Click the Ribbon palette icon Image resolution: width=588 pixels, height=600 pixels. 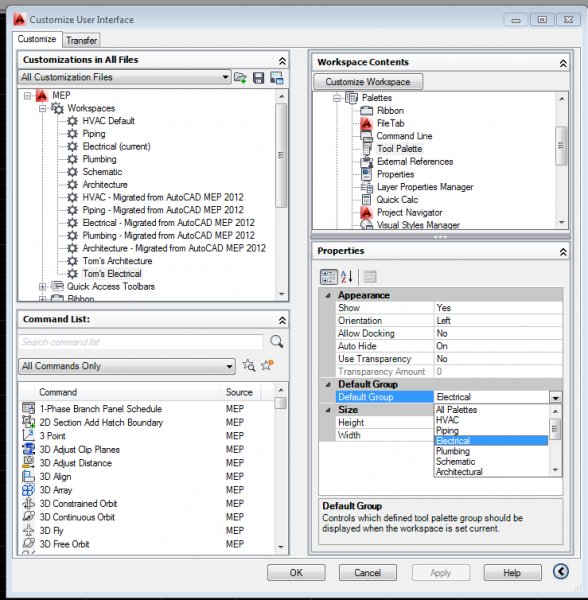point(366,111)
